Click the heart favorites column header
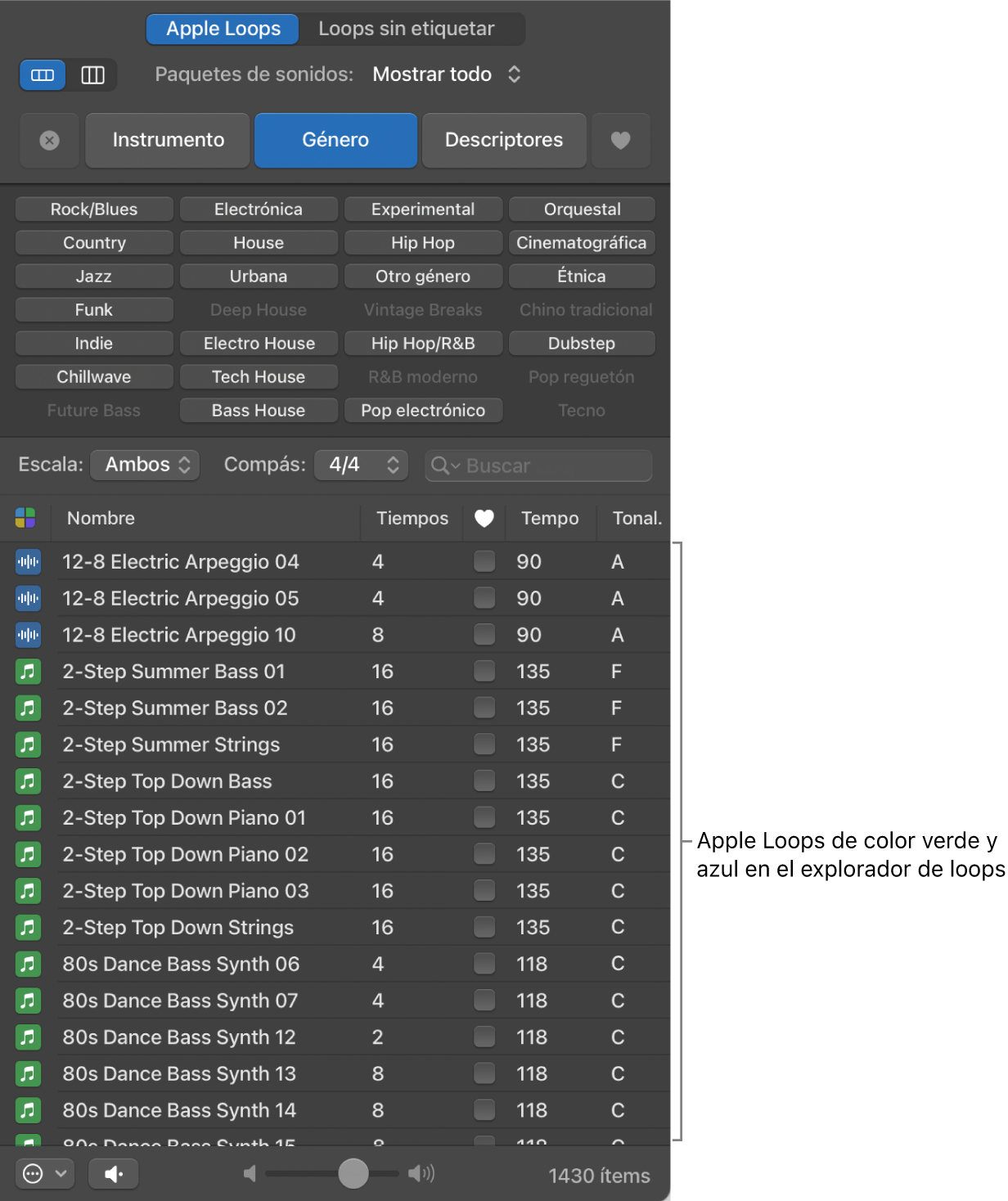This screenshot has height=1201, width=1008. coord(484,519)
